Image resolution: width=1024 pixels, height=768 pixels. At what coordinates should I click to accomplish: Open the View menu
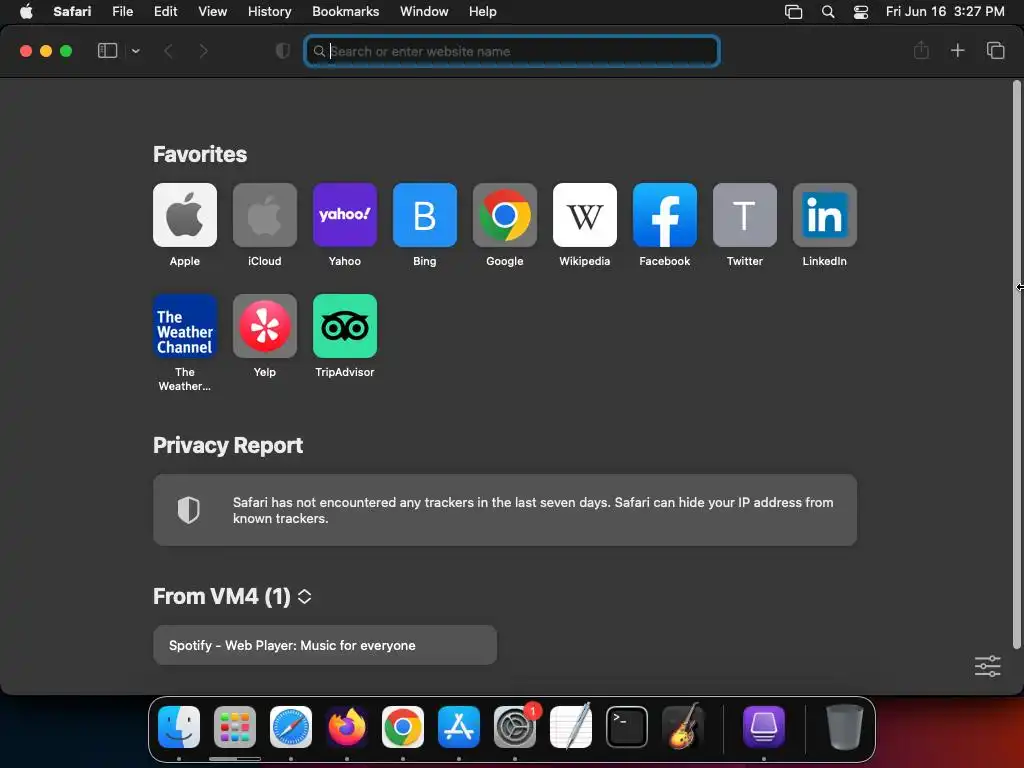pyautogui.click(x=212, y=11)
